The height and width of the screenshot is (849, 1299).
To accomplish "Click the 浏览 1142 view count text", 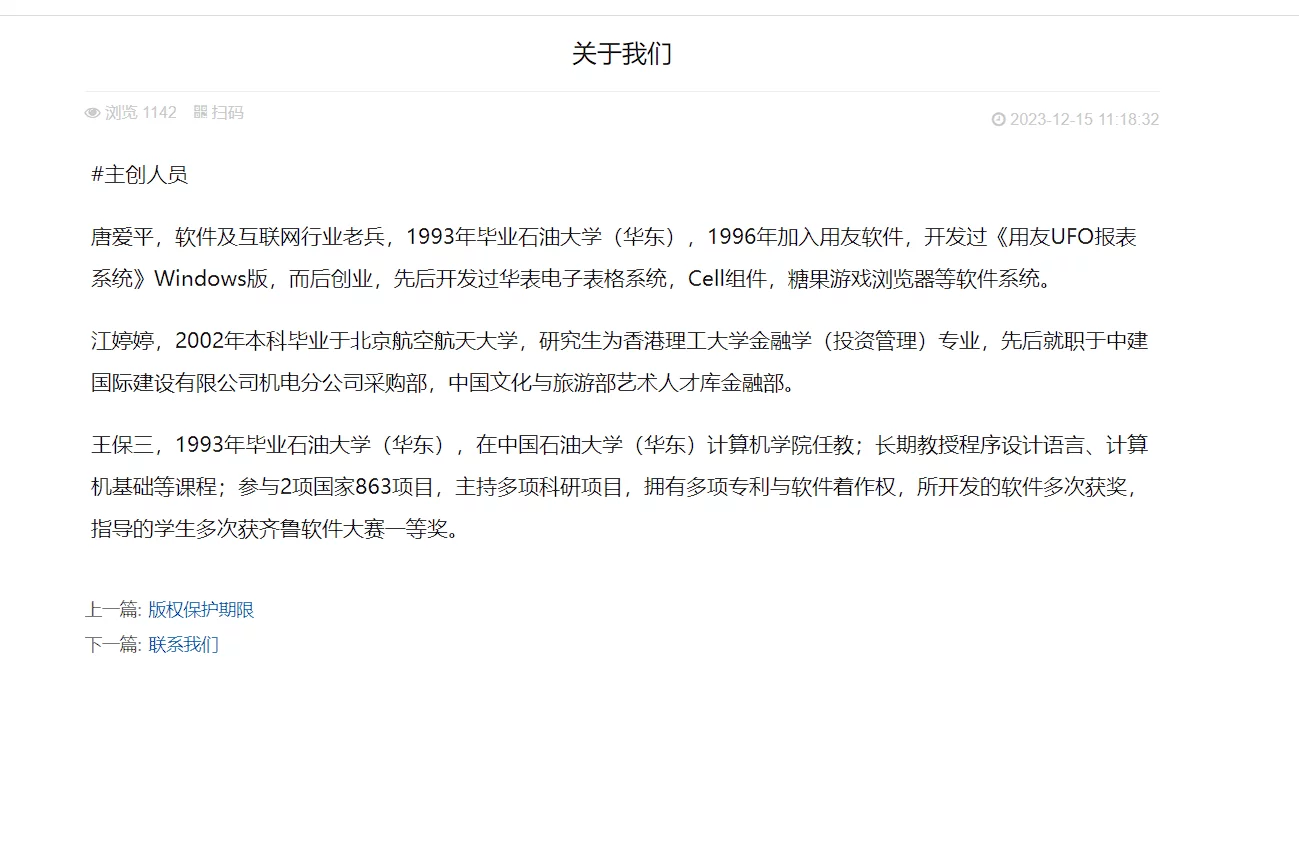I will point(140,112).
